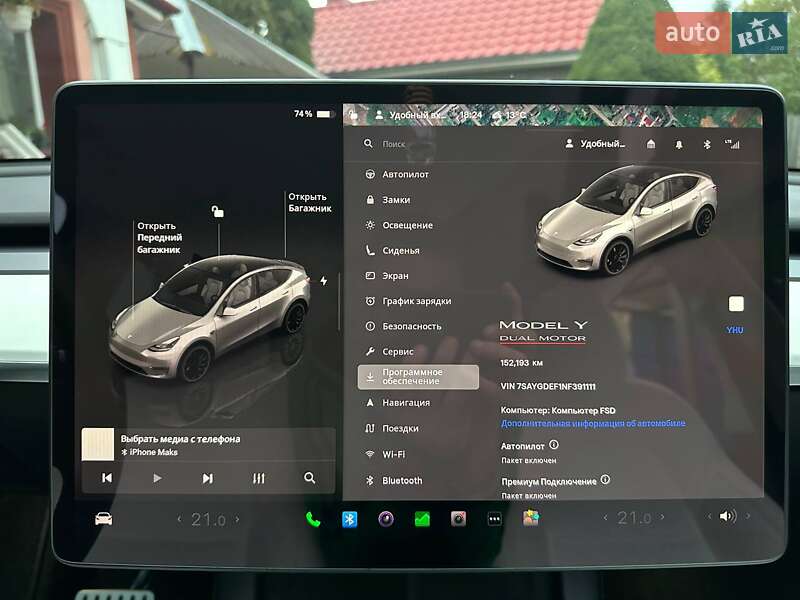The height and width of the screenshot is (600, 800).
Task: Open the energy graph app in dock
Action: [x=422, y=519]
